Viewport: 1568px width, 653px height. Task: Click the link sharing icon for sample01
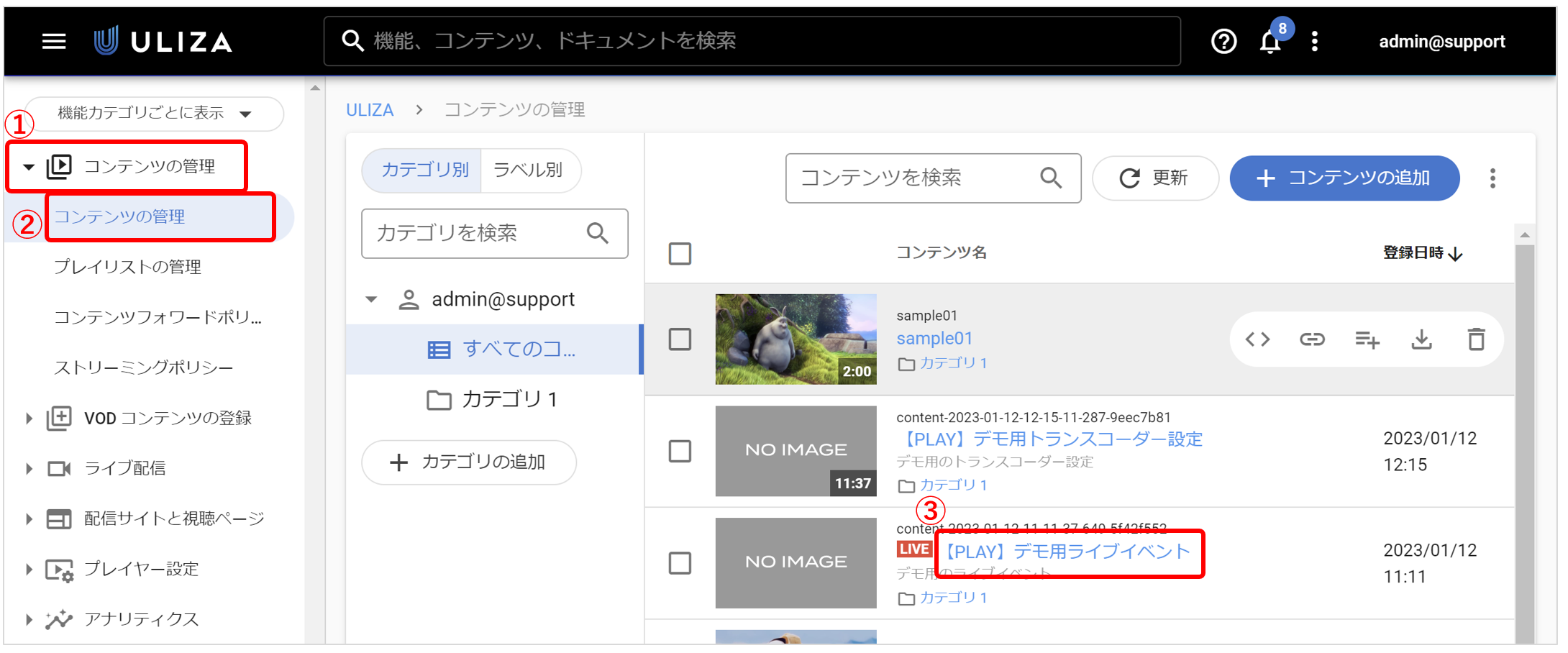(1312, 339)
